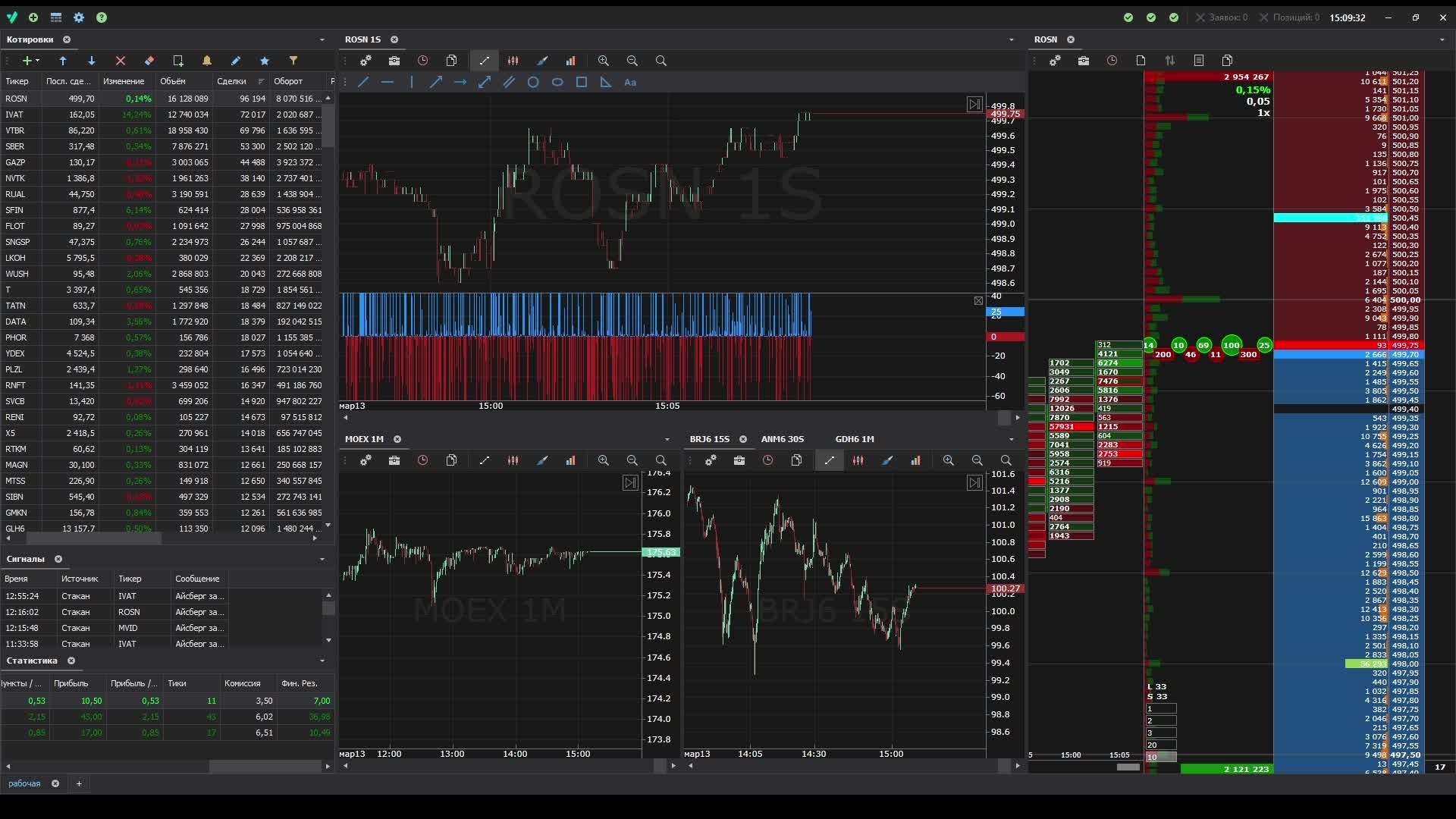Viewport: 1456px width, 819px height.
Task: Expand the Сигналы panel dropdown arrow
Action: coord(322,559)
